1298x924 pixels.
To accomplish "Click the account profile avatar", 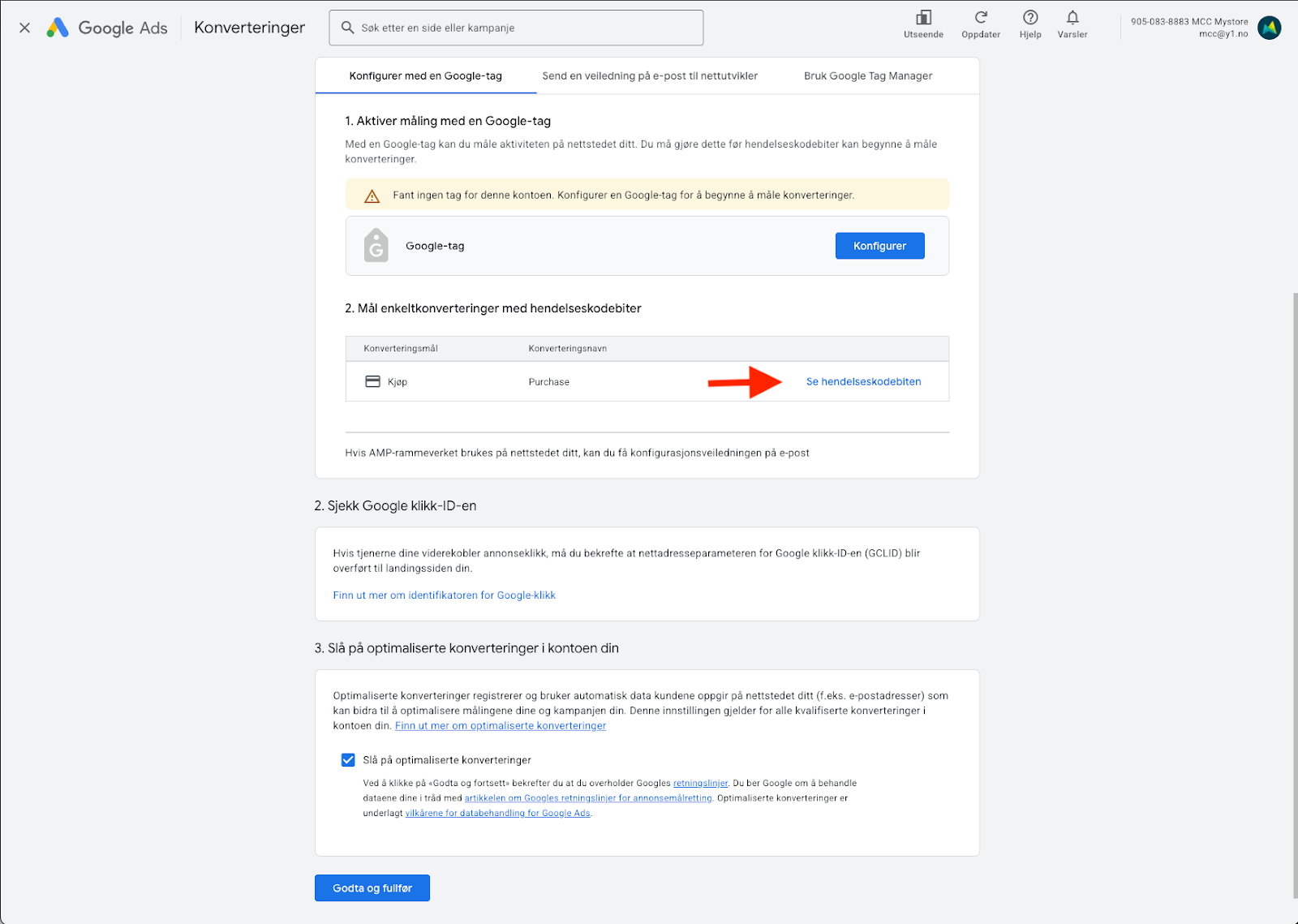I will (1269, 28).
